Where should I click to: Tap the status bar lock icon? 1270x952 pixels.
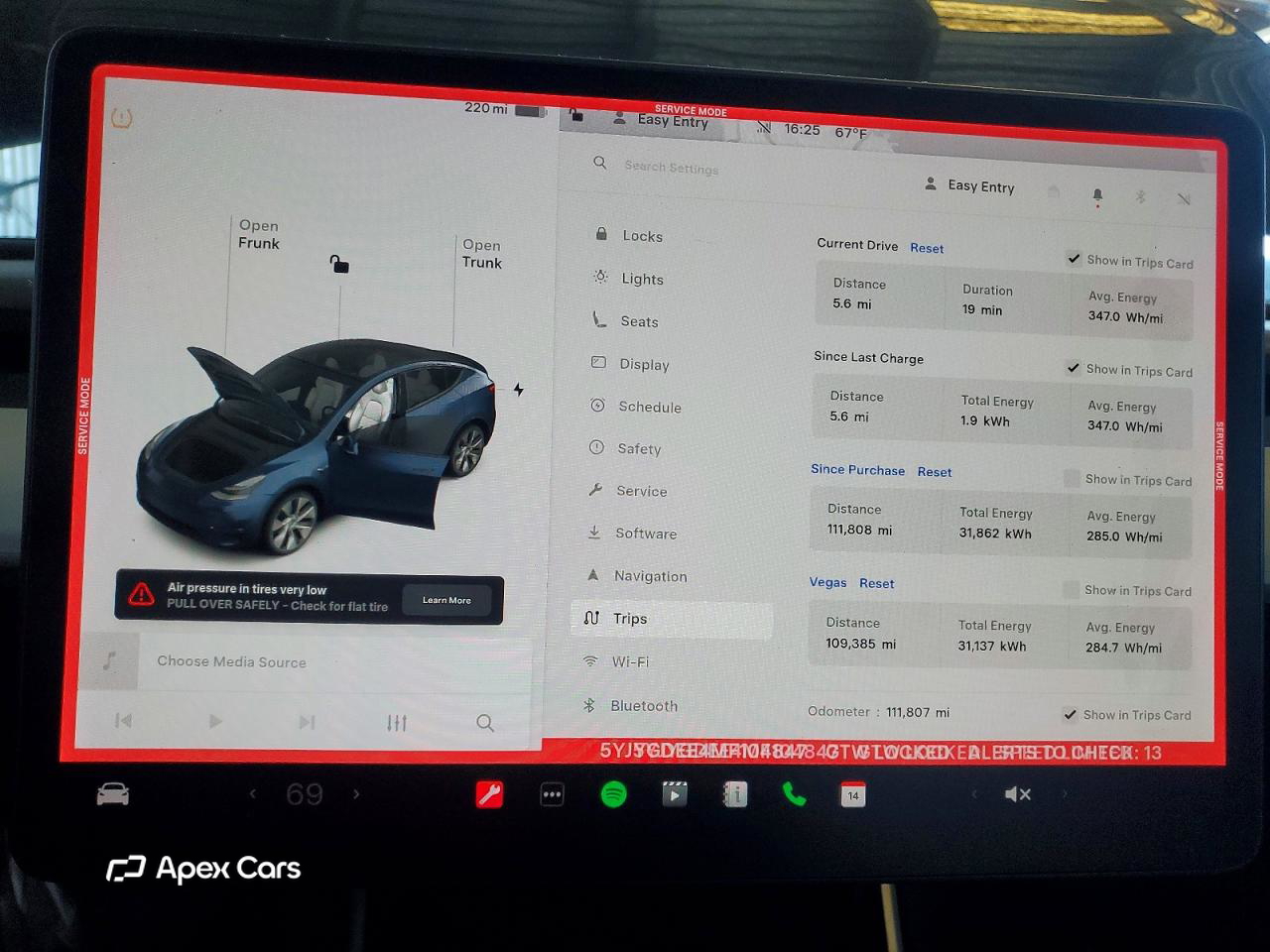(x=576, y=114)
